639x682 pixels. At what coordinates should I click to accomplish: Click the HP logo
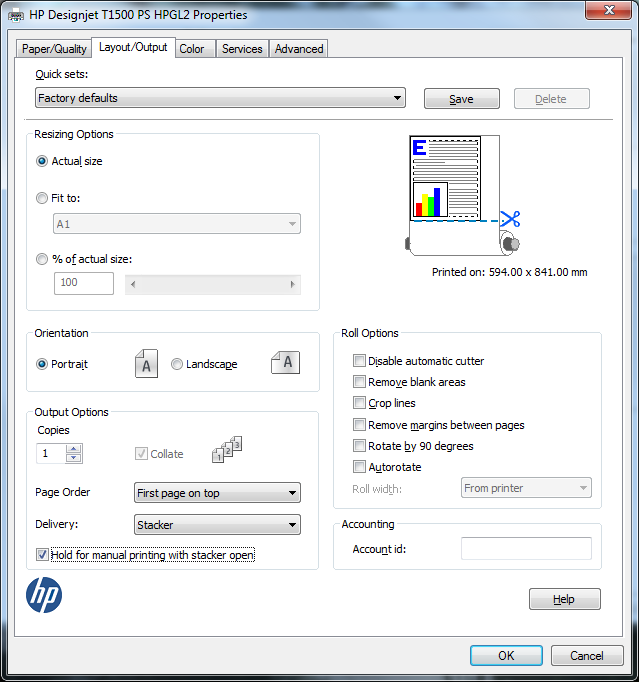coord(44,595)
